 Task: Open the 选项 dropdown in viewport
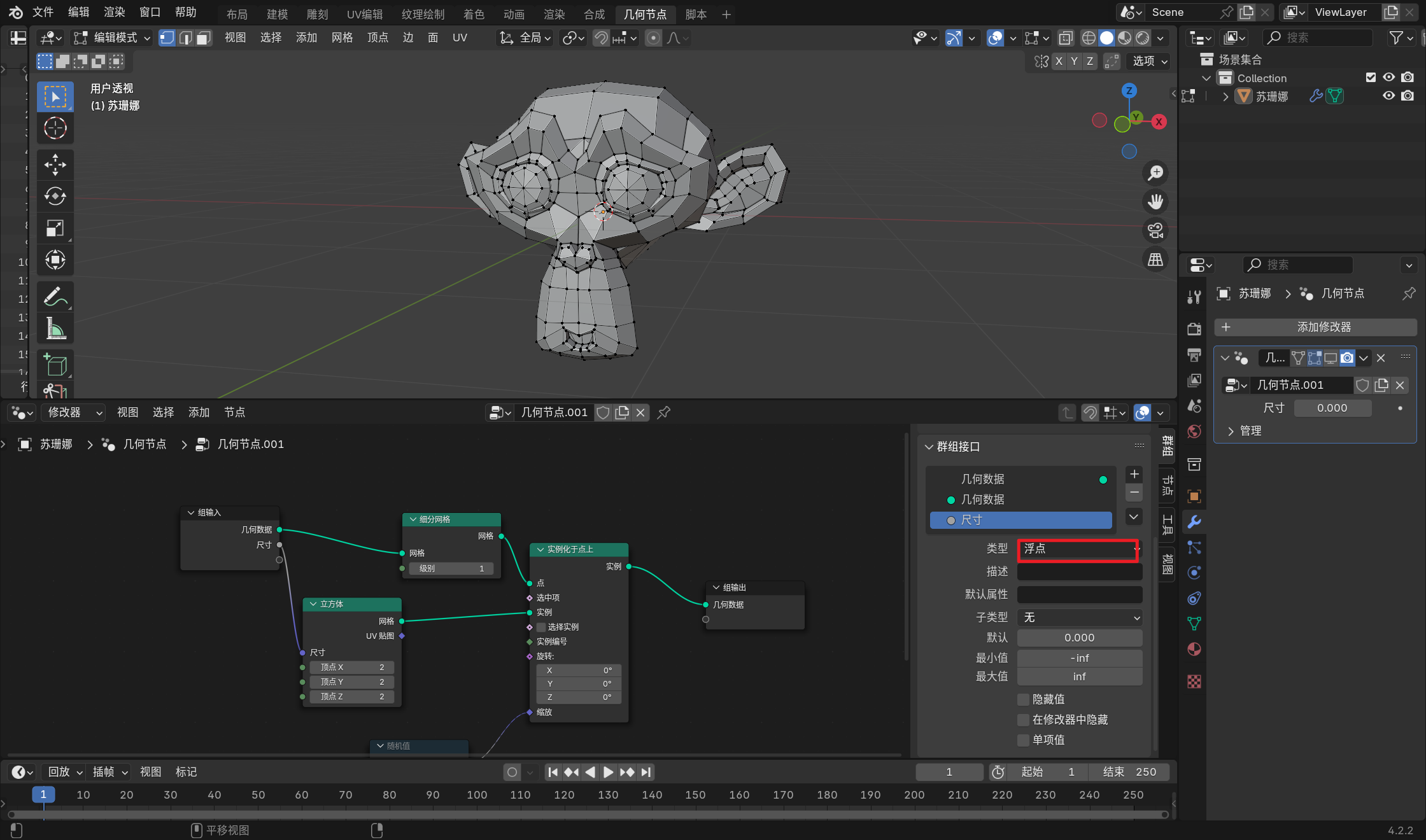click(x=1150, y=61)
